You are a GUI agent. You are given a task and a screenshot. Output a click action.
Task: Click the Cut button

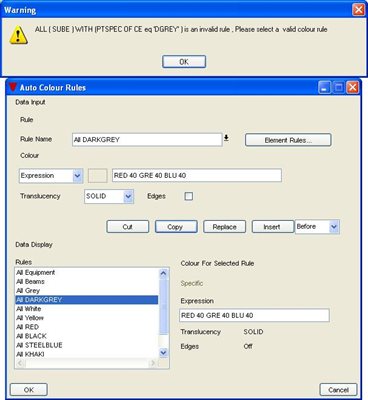tap(128, 227)
